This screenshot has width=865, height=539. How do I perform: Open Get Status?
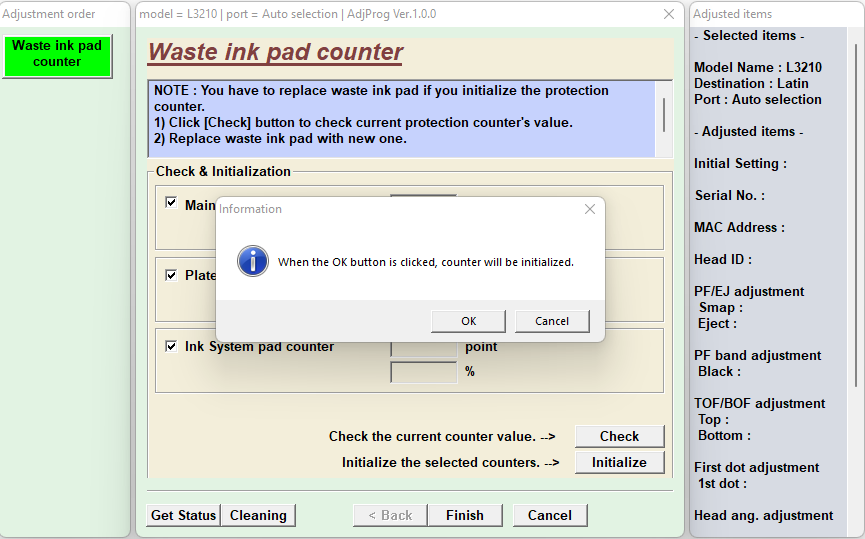coord(183,515)
